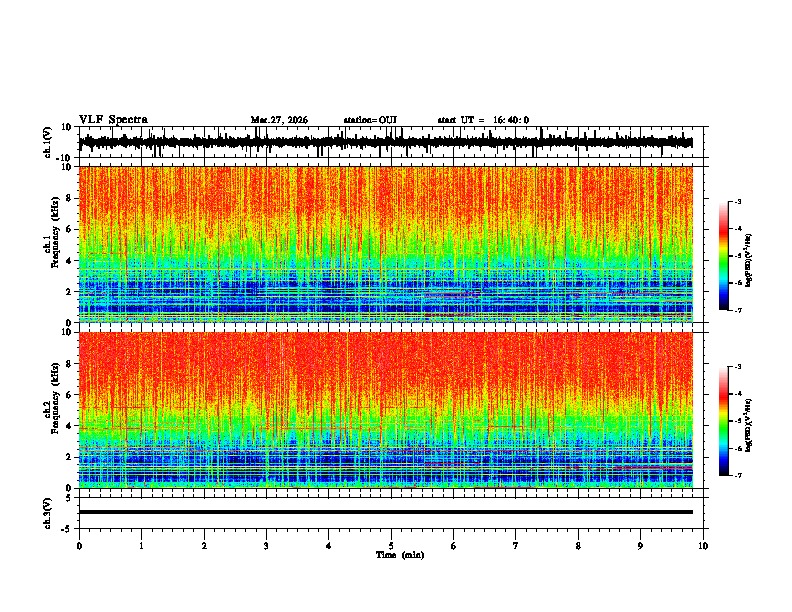Click the ch.1 PSD color scale bar
Image resolution: width=792 pixels, height=612 pixels.
pos(723,256)
